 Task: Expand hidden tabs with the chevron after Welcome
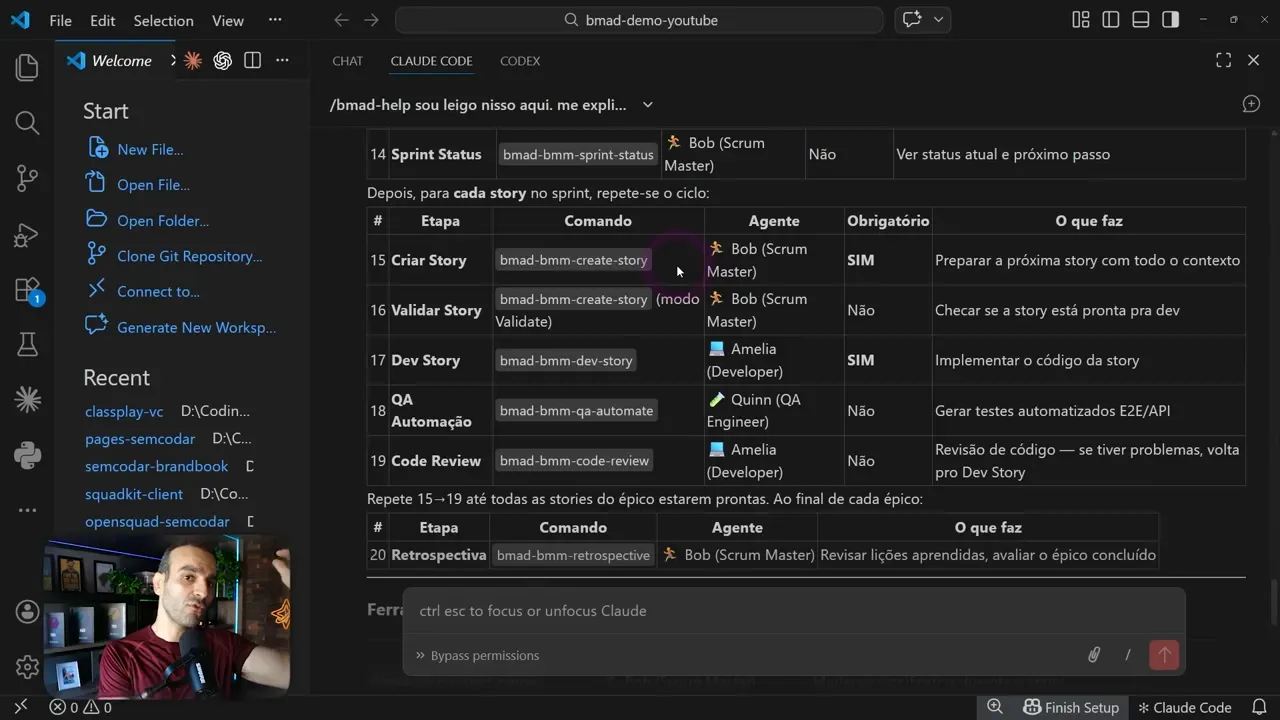(172, 60)
